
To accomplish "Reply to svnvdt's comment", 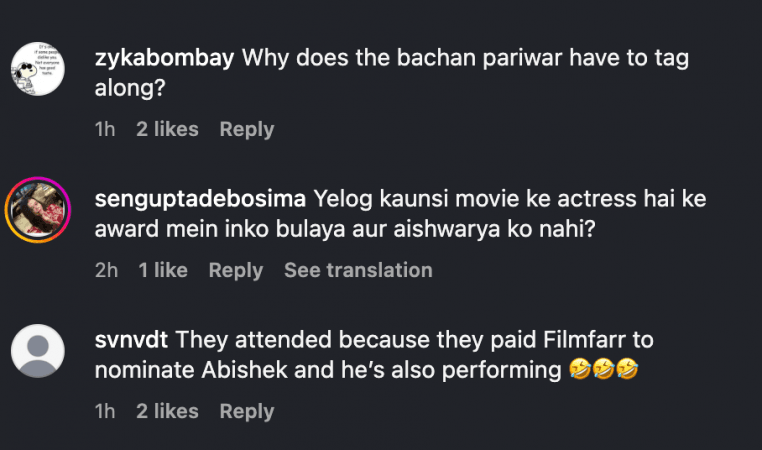I will coord(246,411).
